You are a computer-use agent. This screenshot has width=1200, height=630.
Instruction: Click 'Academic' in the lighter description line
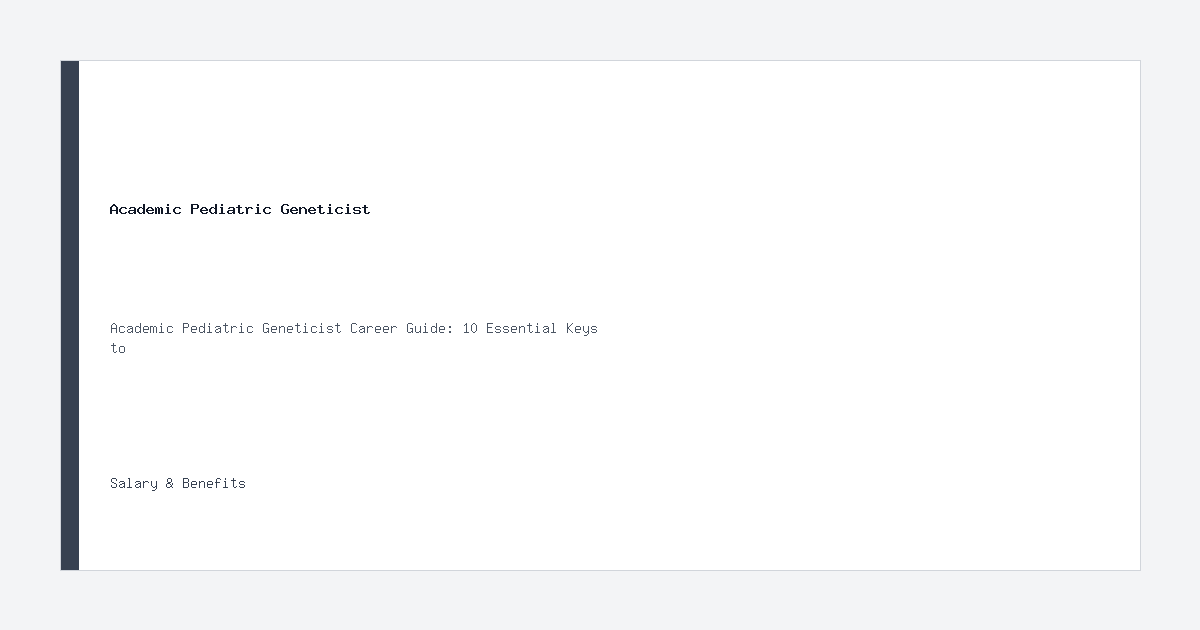[x=142, y=328]
